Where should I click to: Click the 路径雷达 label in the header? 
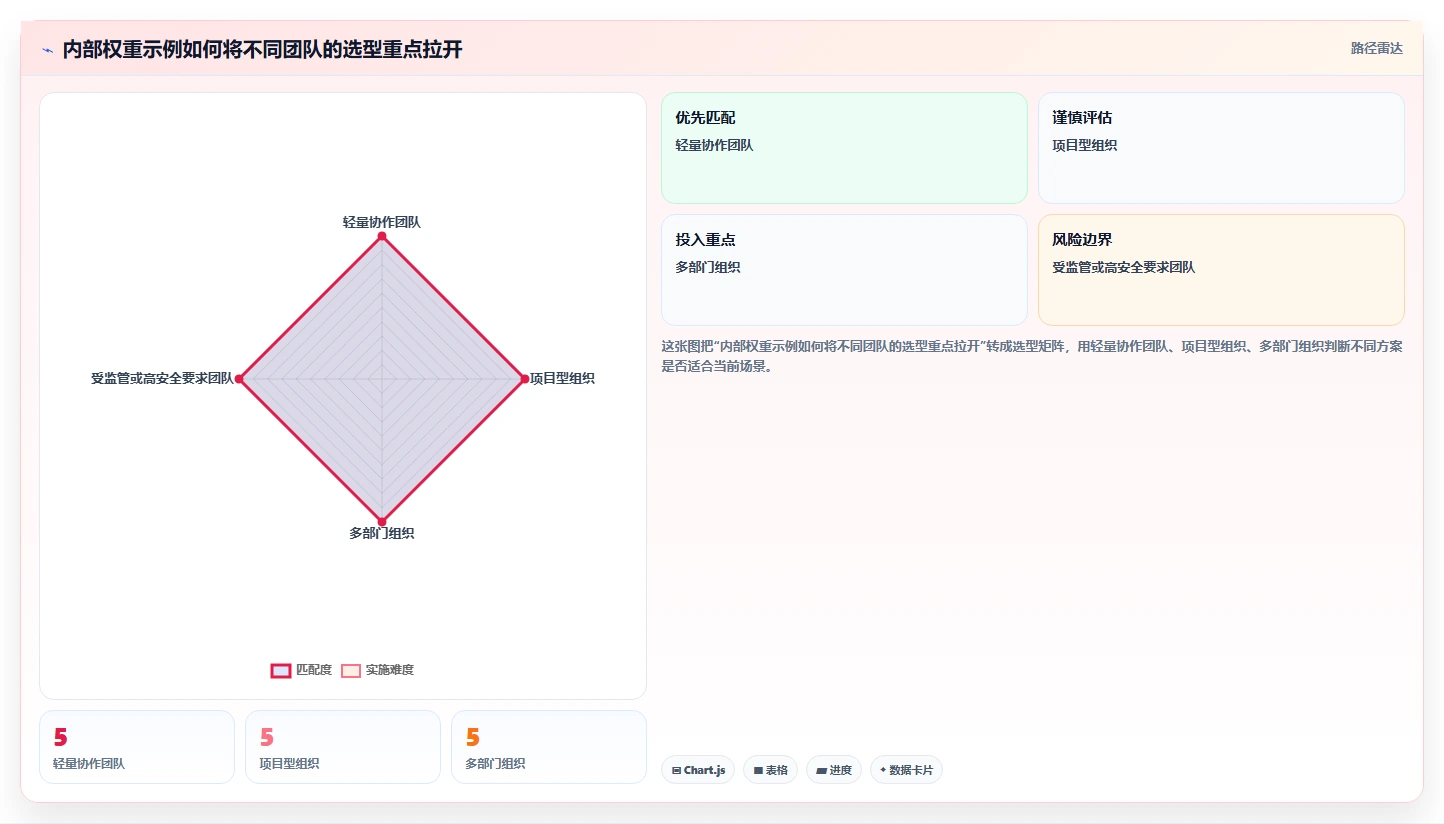pyautogui.click(x=1377, y=48)
